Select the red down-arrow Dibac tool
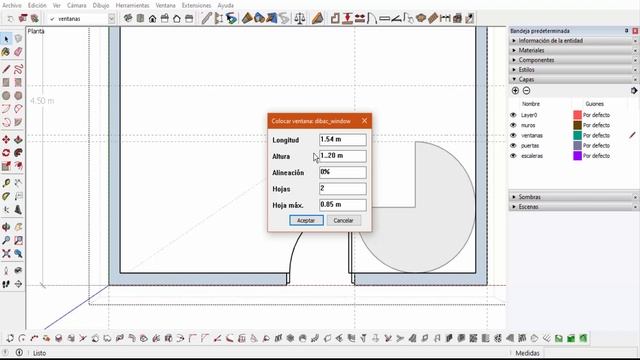 (347, 18)
